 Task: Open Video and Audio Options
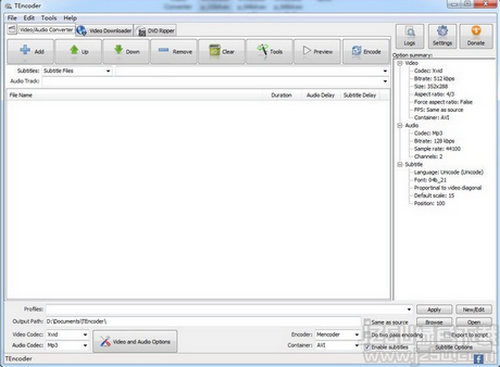pyautogui.click(x=135, y=341)
